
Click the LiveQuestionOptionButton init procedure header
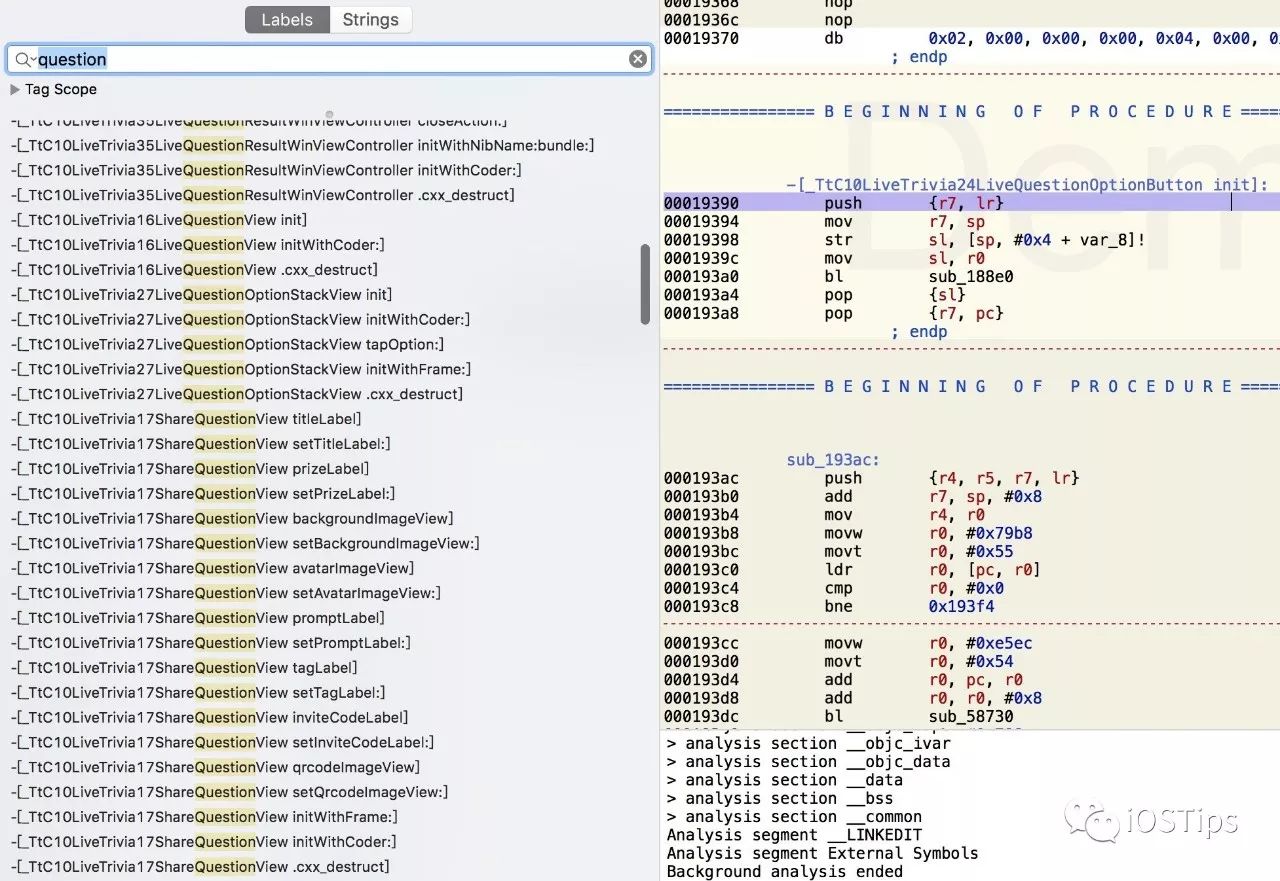1027,185
